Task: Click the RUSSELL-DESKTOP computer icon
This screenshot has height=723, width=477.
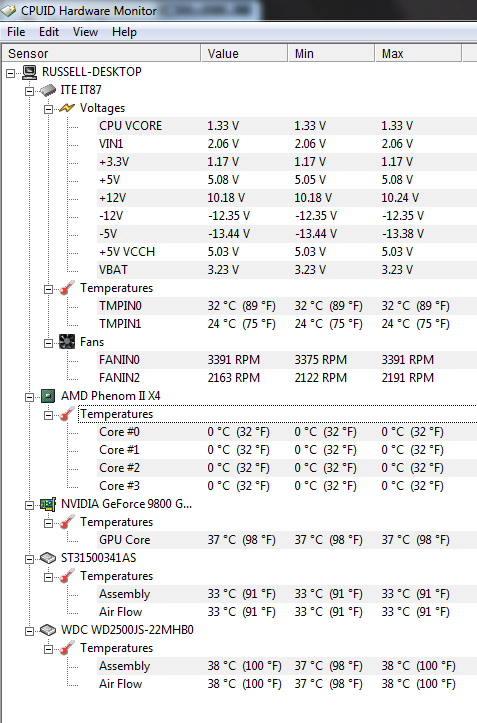Action: pyautogui.click(x=30, y=71)
